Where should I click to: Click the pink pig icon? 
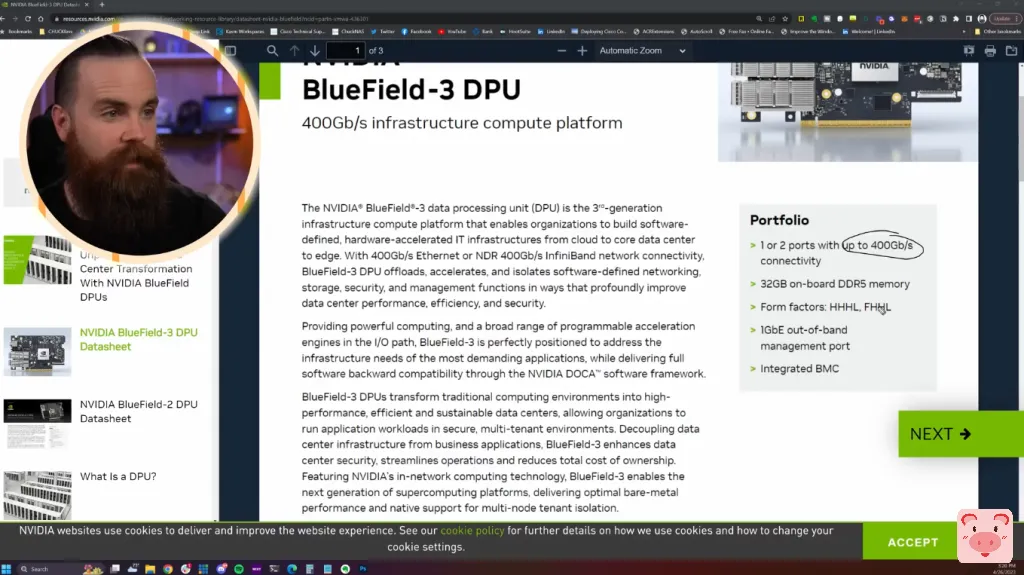985,536
